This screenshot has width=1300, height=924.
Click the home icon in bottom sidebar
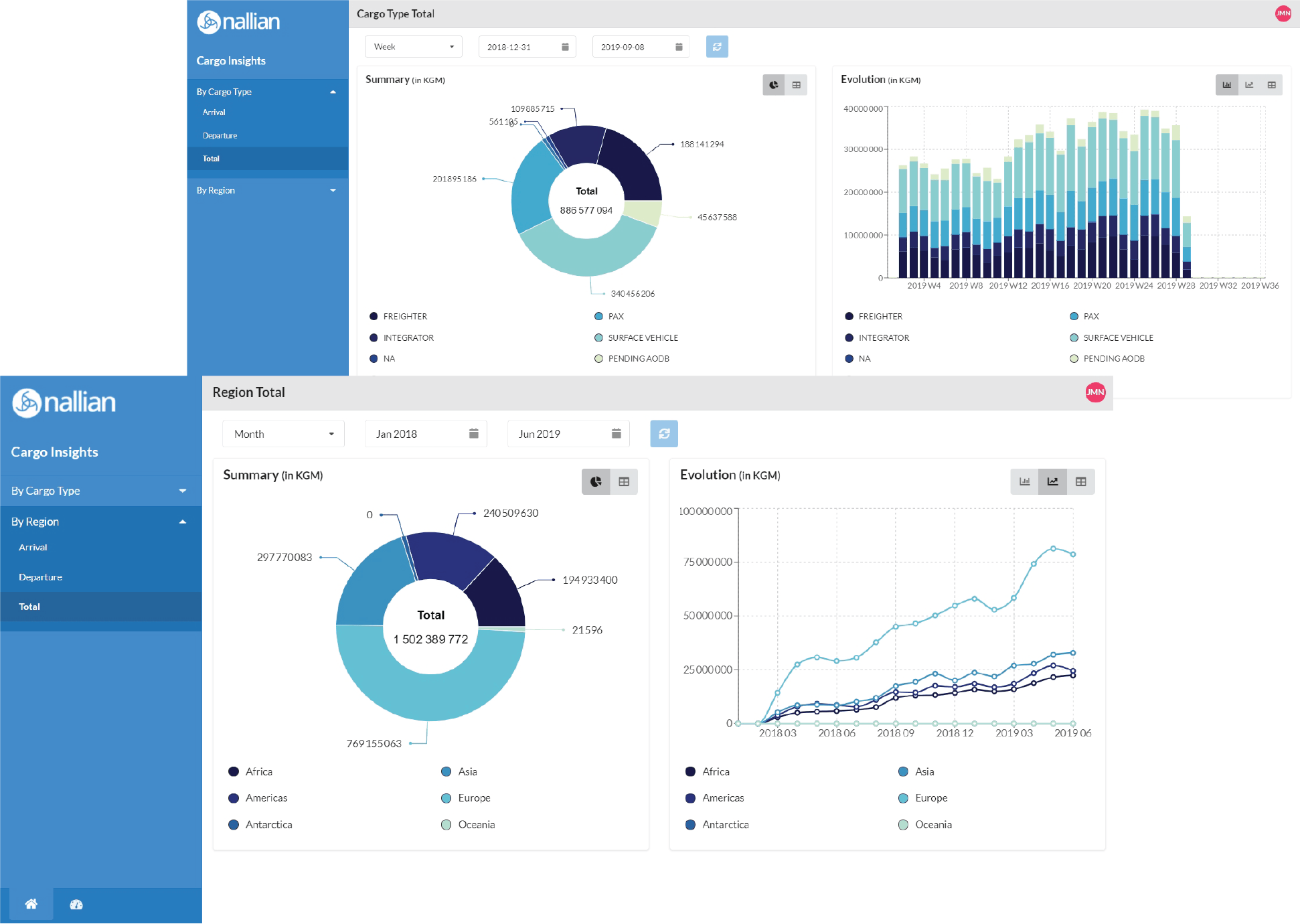31,905
